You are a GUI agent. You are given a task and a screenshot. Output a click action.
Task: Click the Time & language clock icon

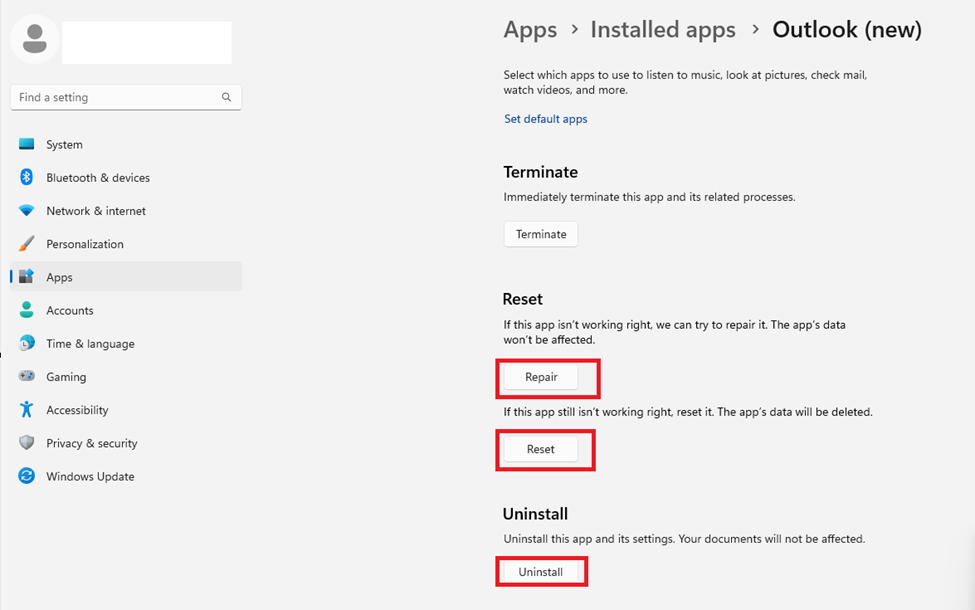[x=26, y=343]
